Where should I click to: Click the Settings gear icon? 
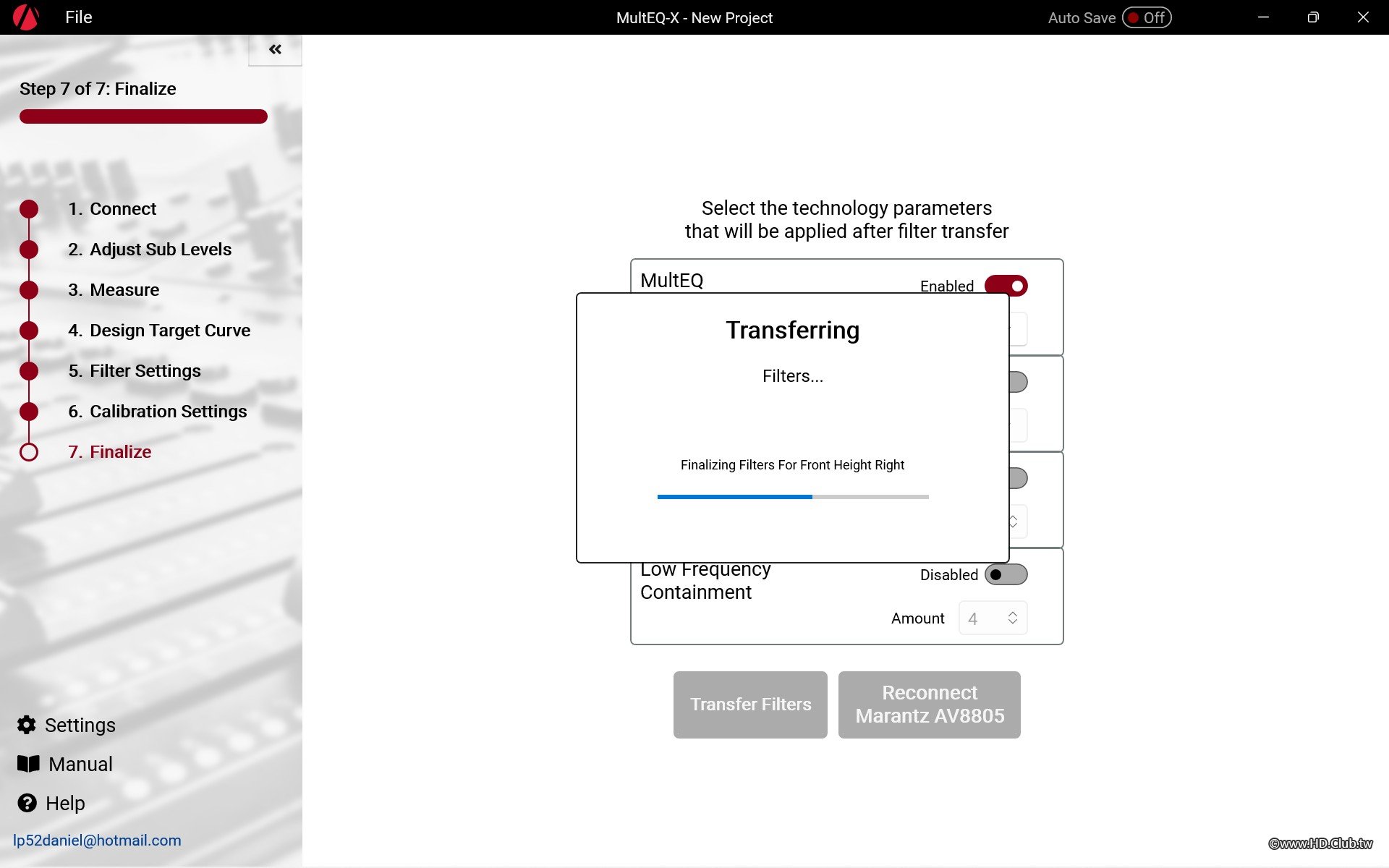[27, 725]
